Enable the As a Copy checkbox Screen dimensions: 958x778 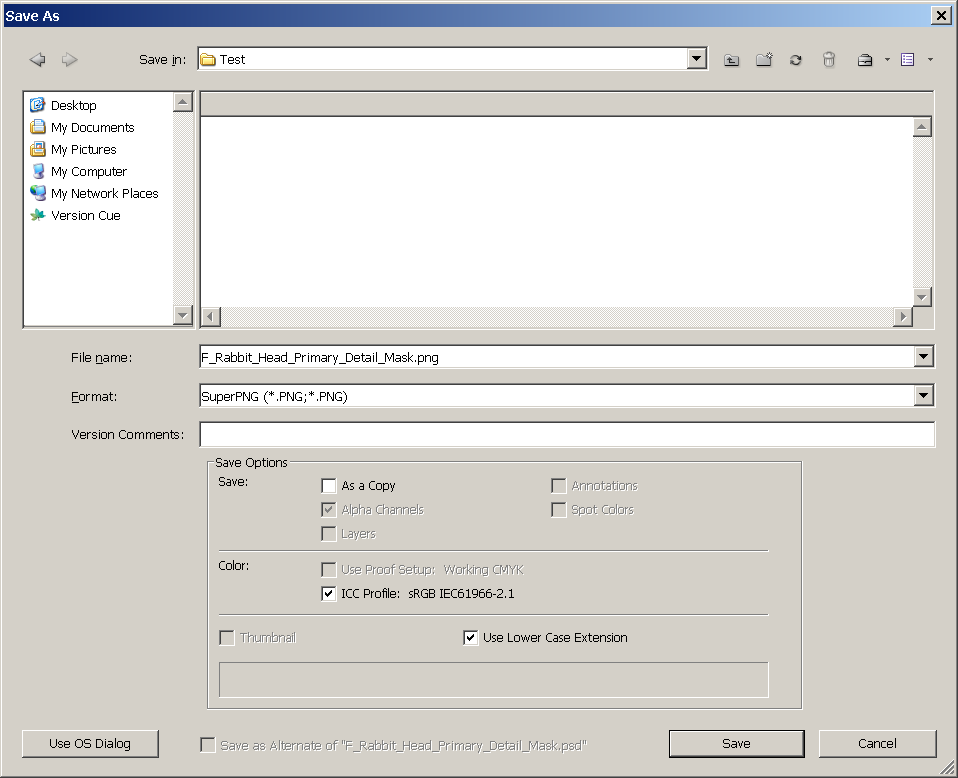click(329, 486)
